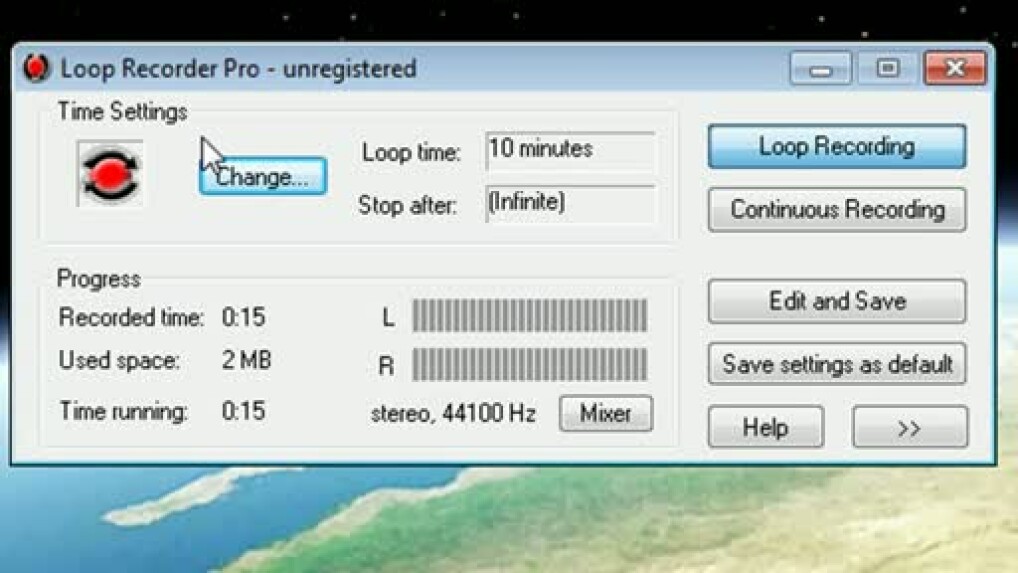
Task: Start Continuous Recording
Action: click(837, 210)
